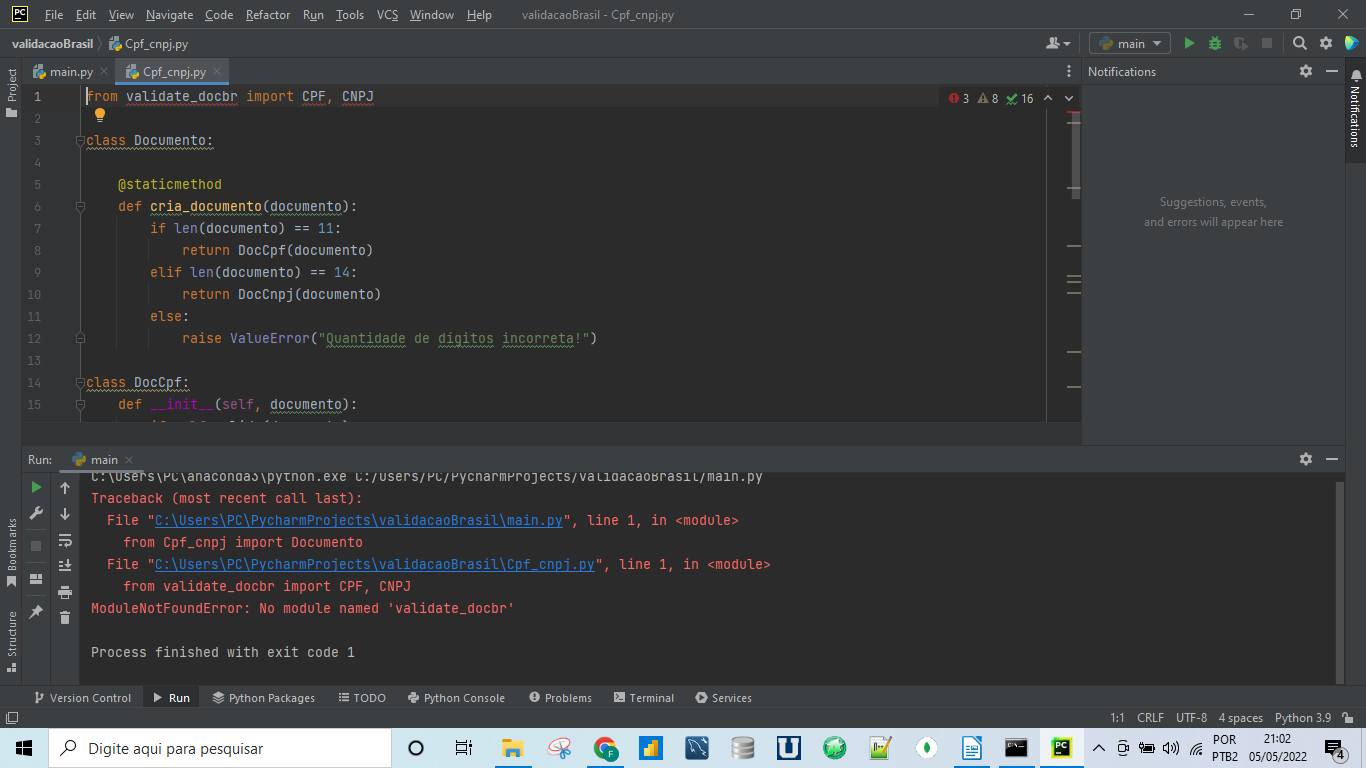Close the 'main' Run tab
This screenshot has width=1366, height=768.
(128, 460)
